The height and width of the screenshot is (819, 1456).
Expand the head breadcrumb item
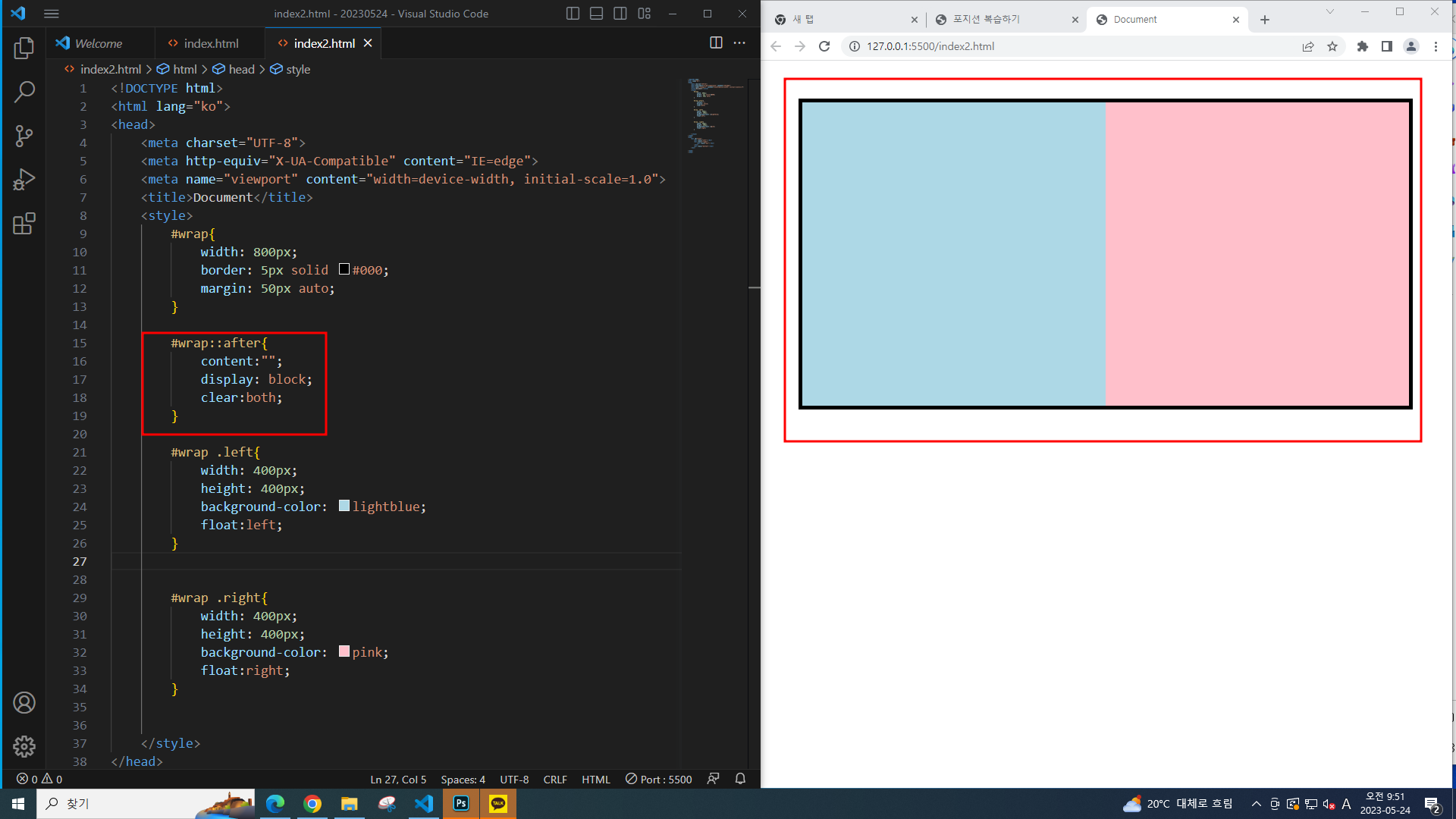tap(241, 69)
